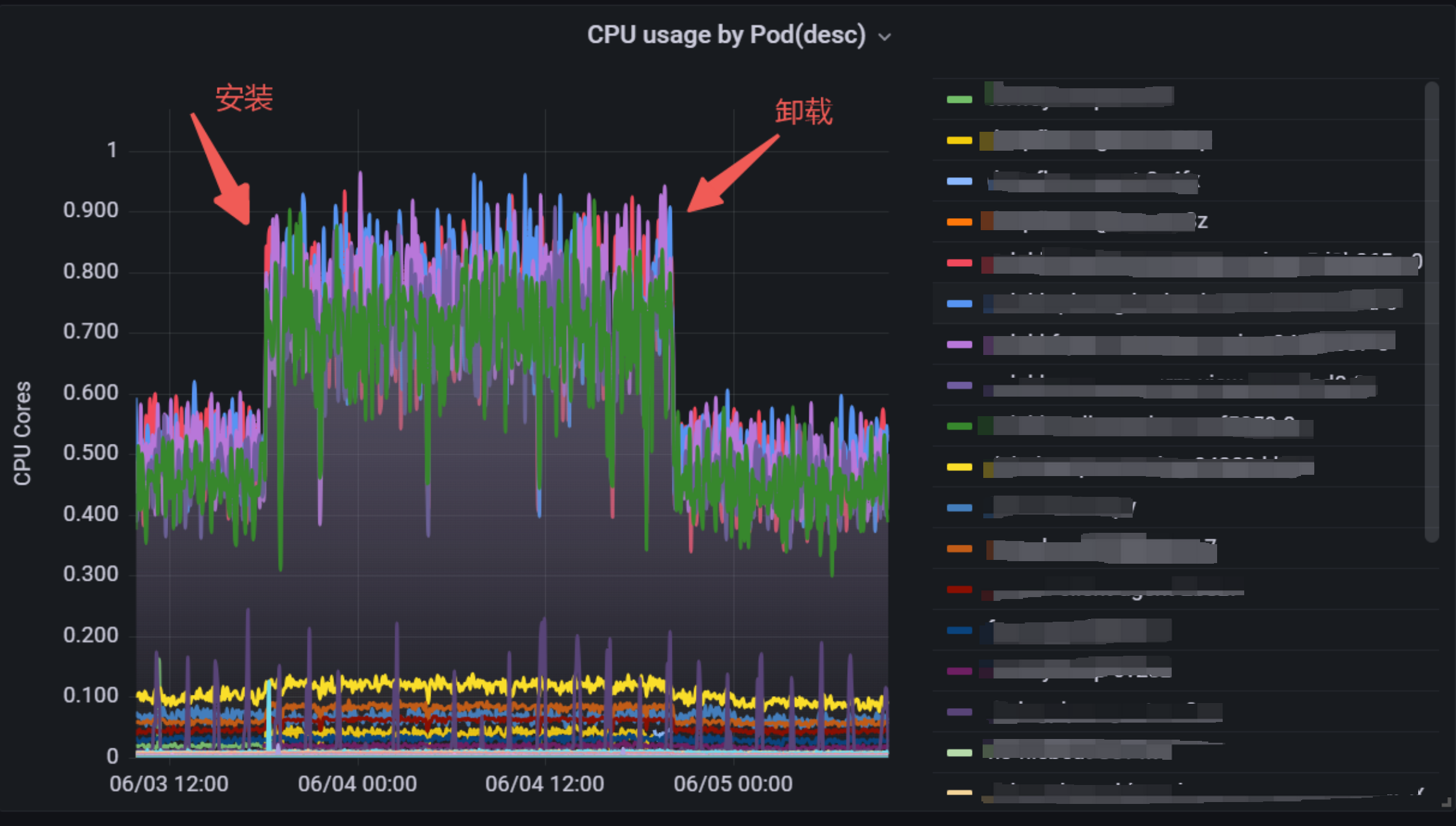Click the orange legend swatch for series ending in z

point(959,222)
